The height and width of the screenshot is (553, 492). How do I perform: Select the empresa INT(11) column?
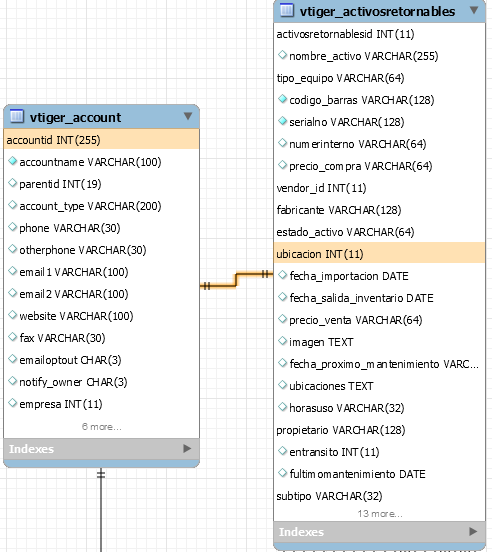click(102, 404)
